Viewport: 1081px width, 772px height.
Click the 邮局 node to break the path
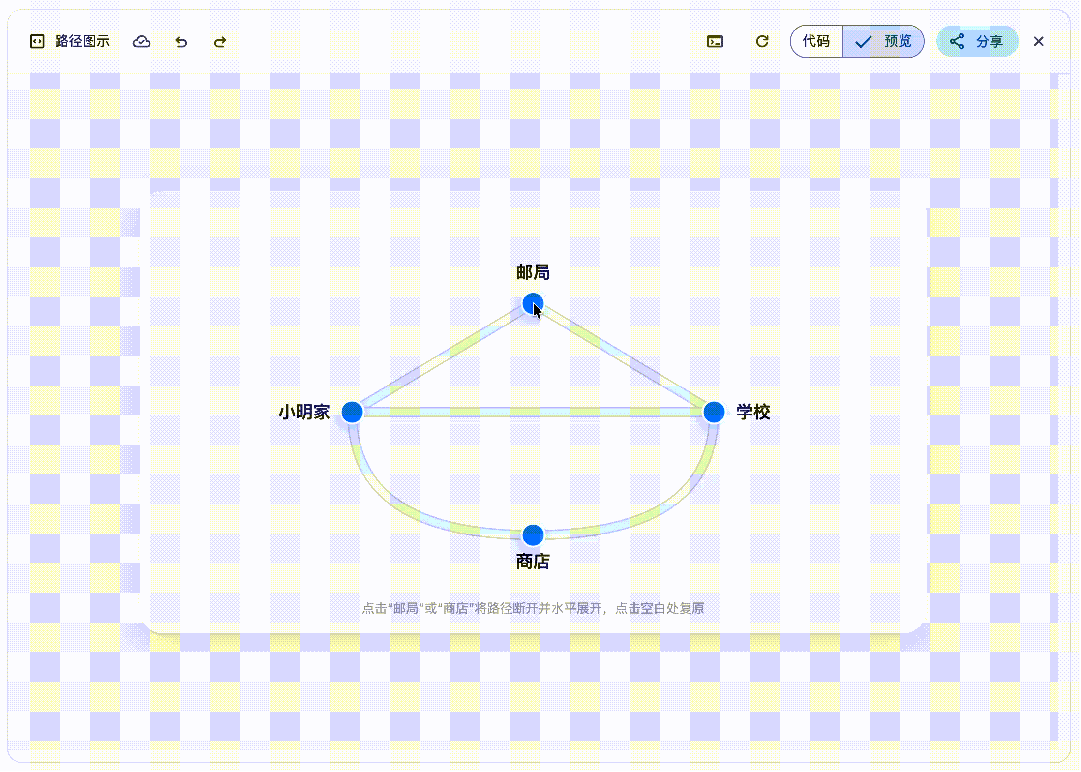531,303
